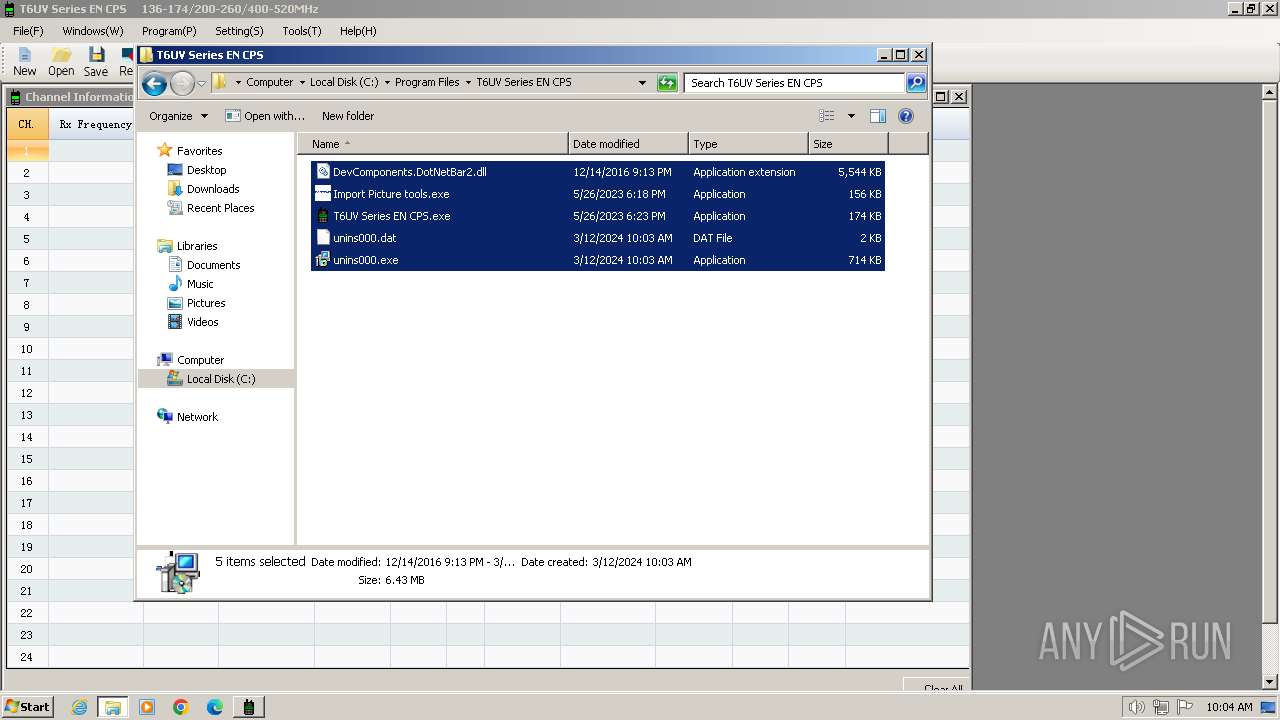Select the DevComponents.DotNetBar2.dll file icon
The image size is (1280, 720).
tap(323, 172)
